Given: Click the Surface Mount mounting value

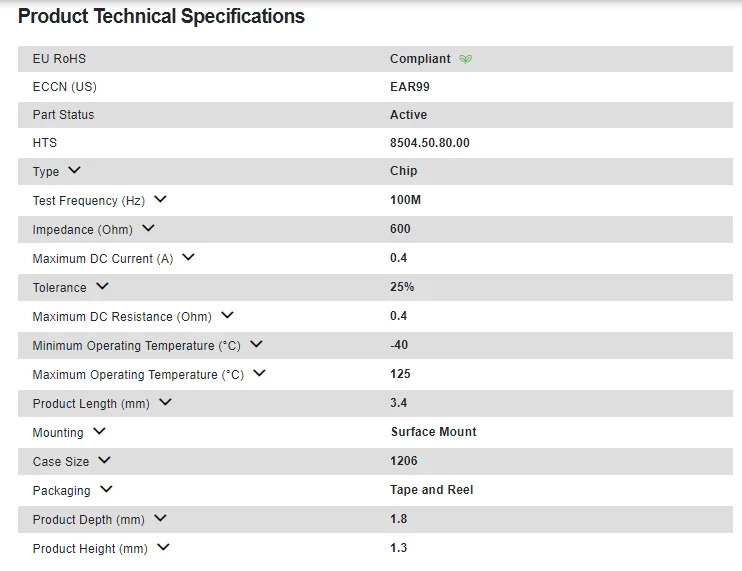Looking at the screenshot, I should (433, 432).
